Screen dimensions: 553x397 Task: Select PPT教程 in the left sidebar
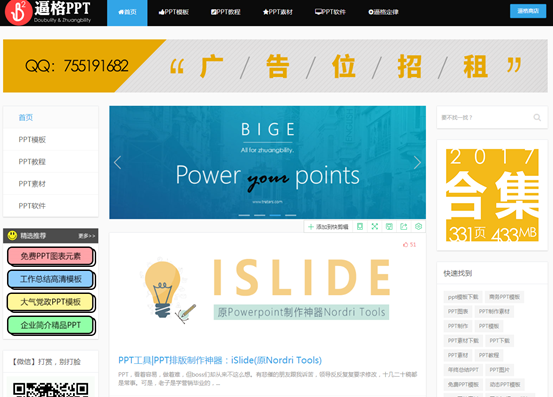[51, 162]
